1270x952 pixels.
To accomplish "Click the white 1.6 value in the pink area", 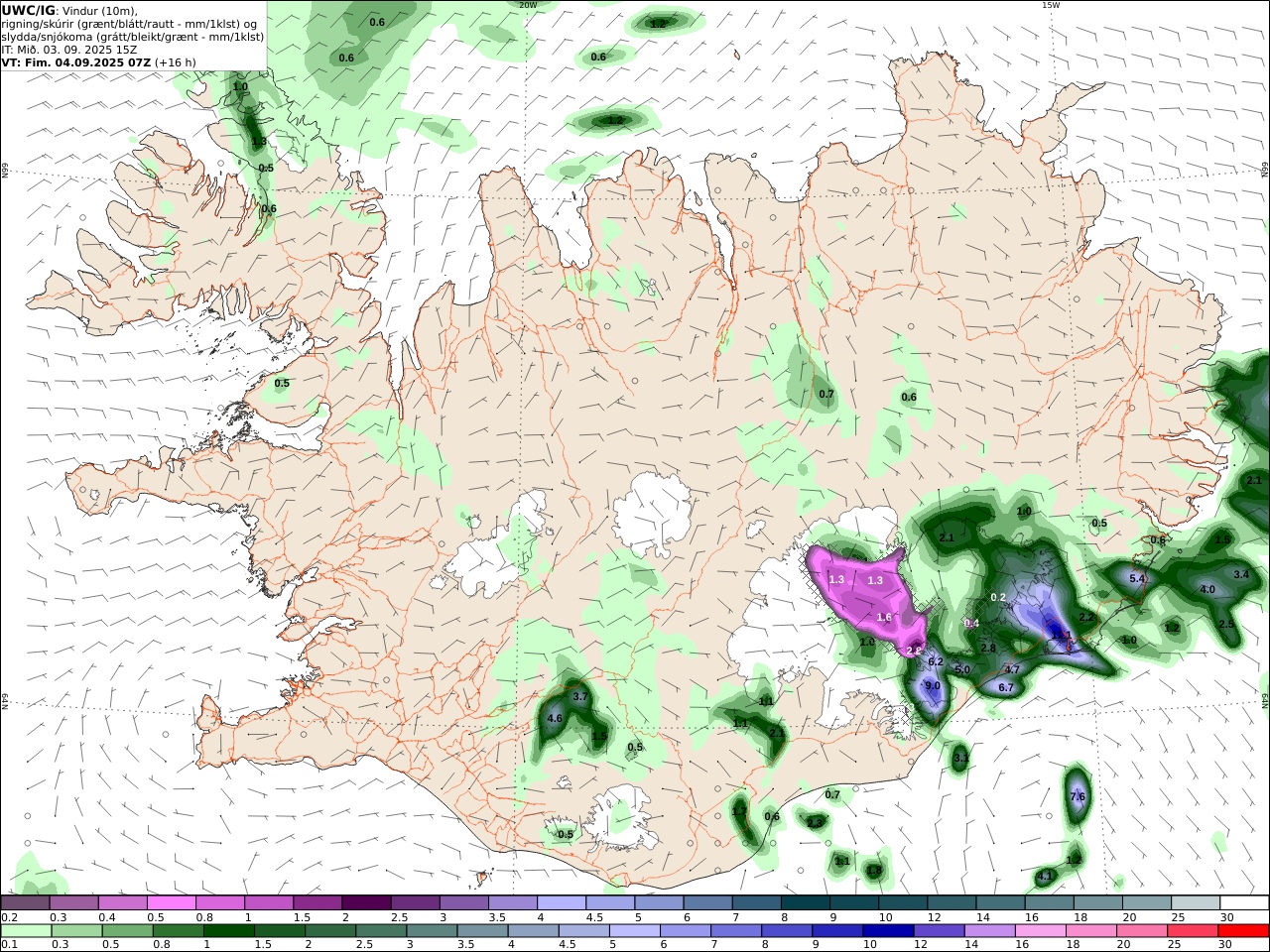I will coord(884,617).
